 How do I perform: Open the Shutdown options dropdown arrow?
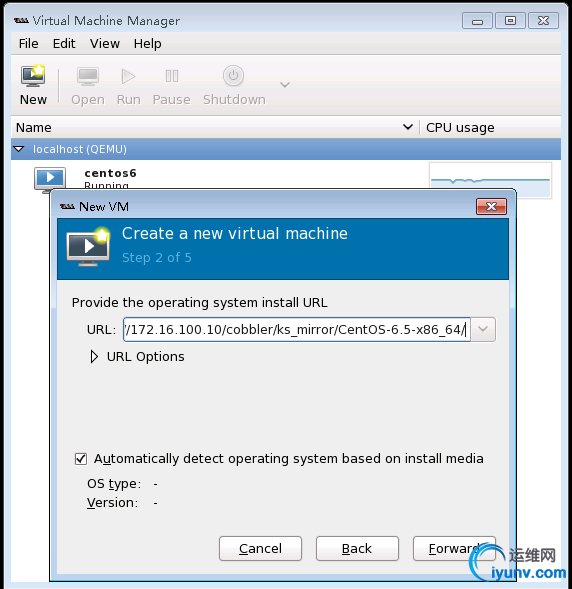point(285,85)
